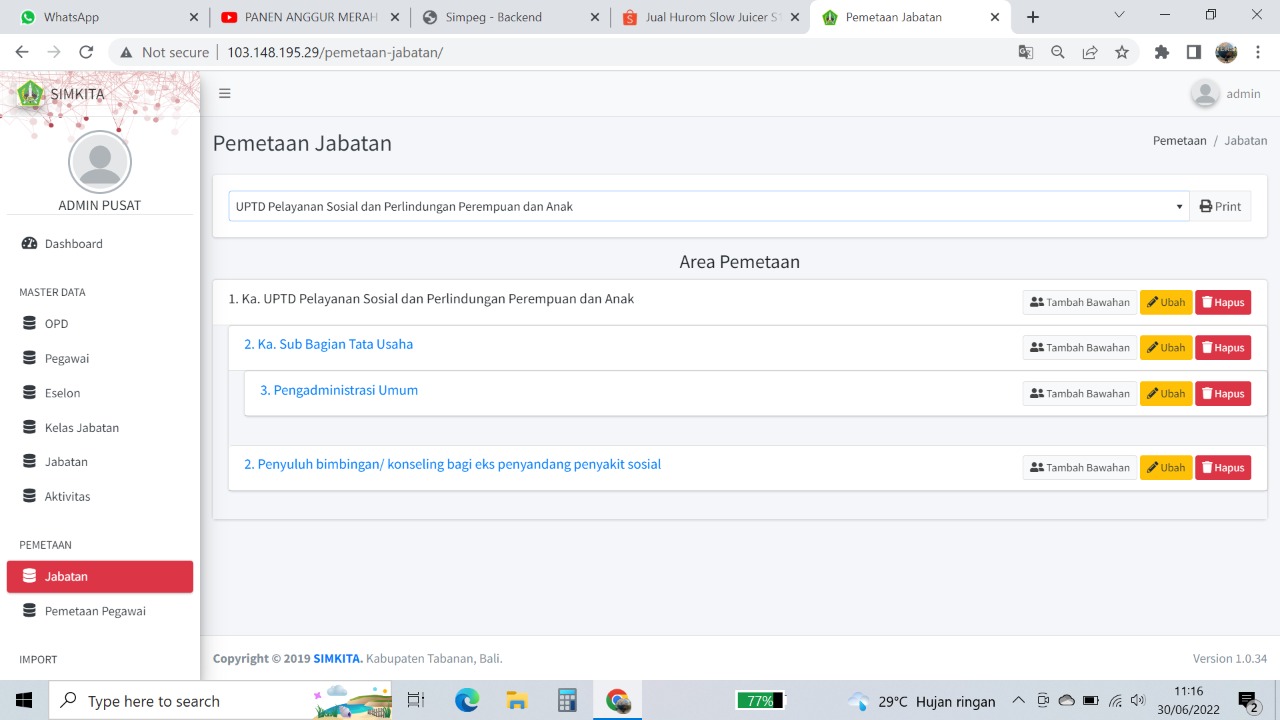Open the UPTD unit selection dropdown
1280x720 pixels.
coord(708,207)
